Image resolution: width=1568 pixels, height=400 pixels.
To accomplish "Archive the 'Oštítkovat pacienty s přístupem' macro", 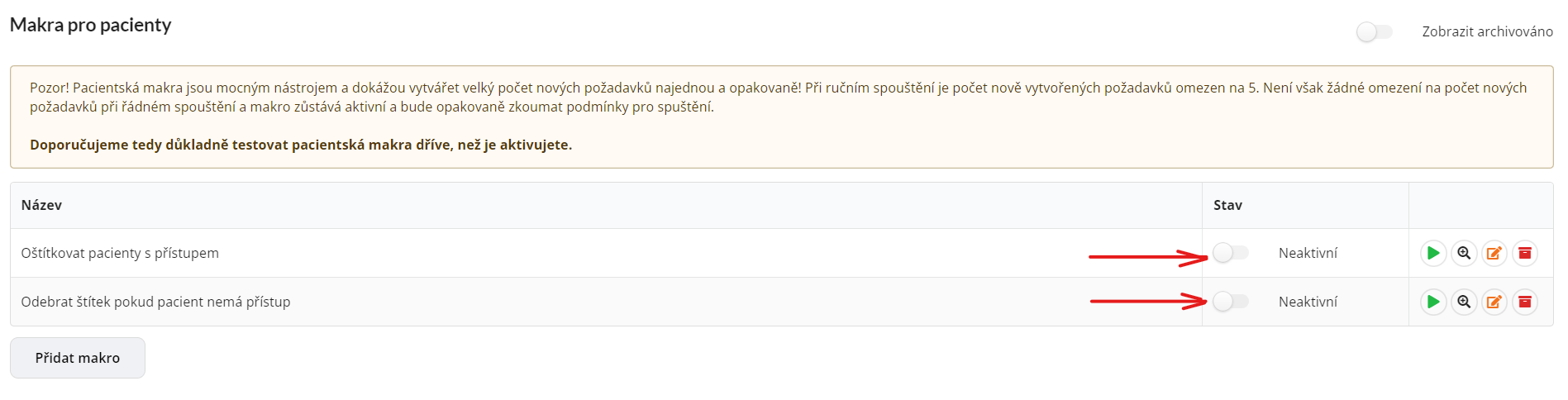I will (1525, 253).
